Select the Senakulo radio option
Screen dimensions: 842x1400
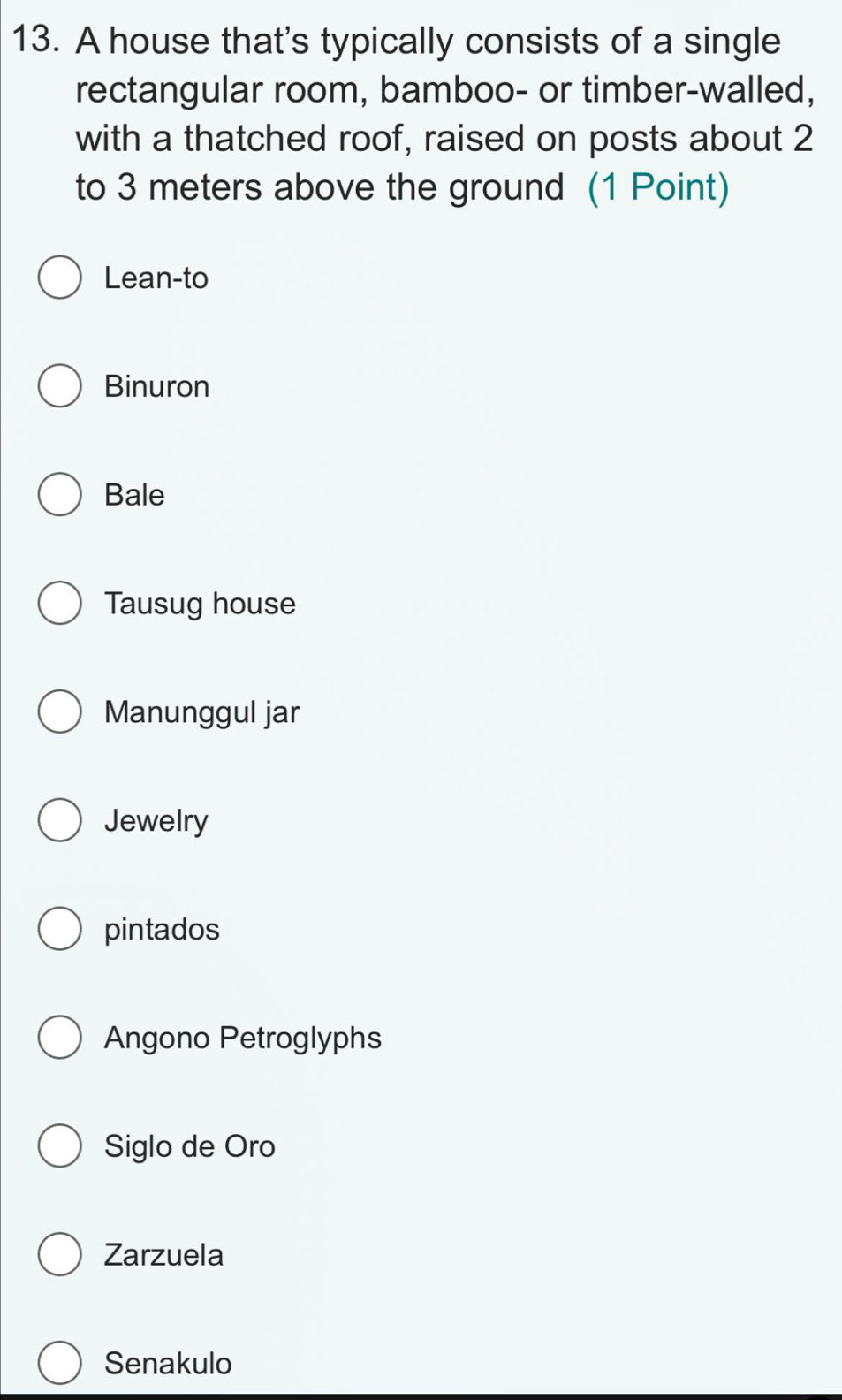(60, 1363)
